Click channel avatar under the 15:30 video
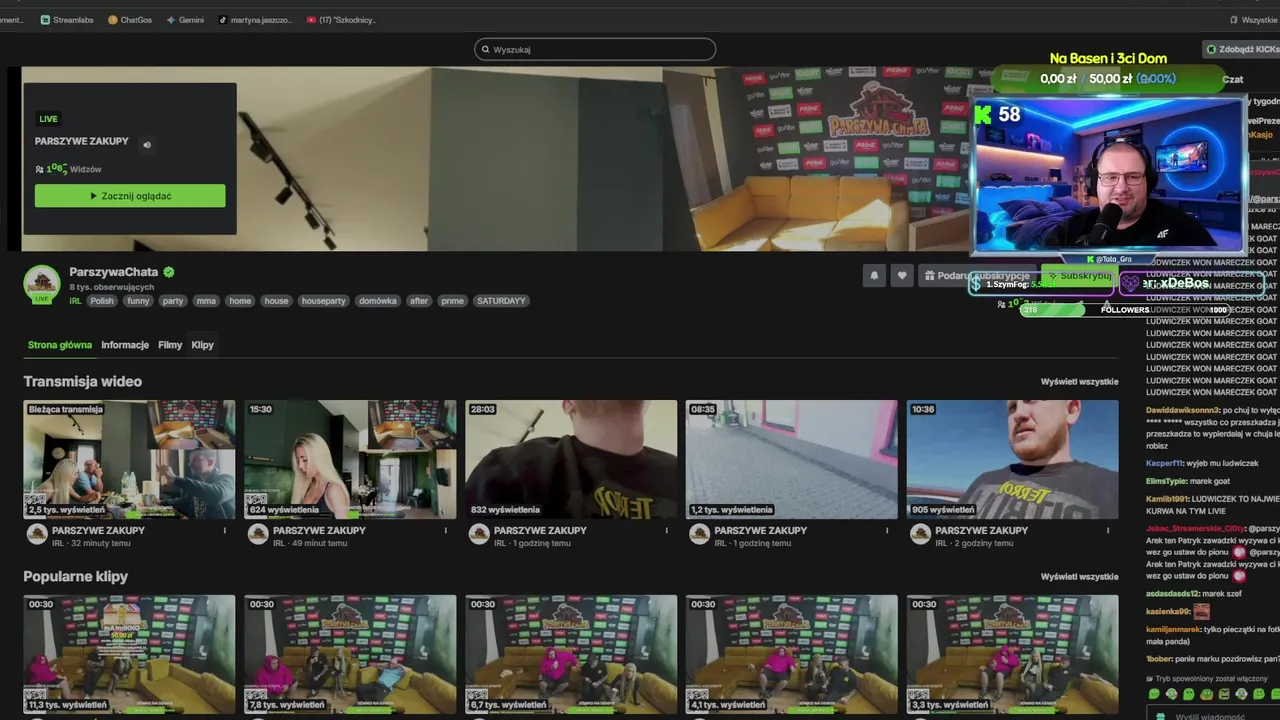Screen dimensions: 1280x720 258,534
